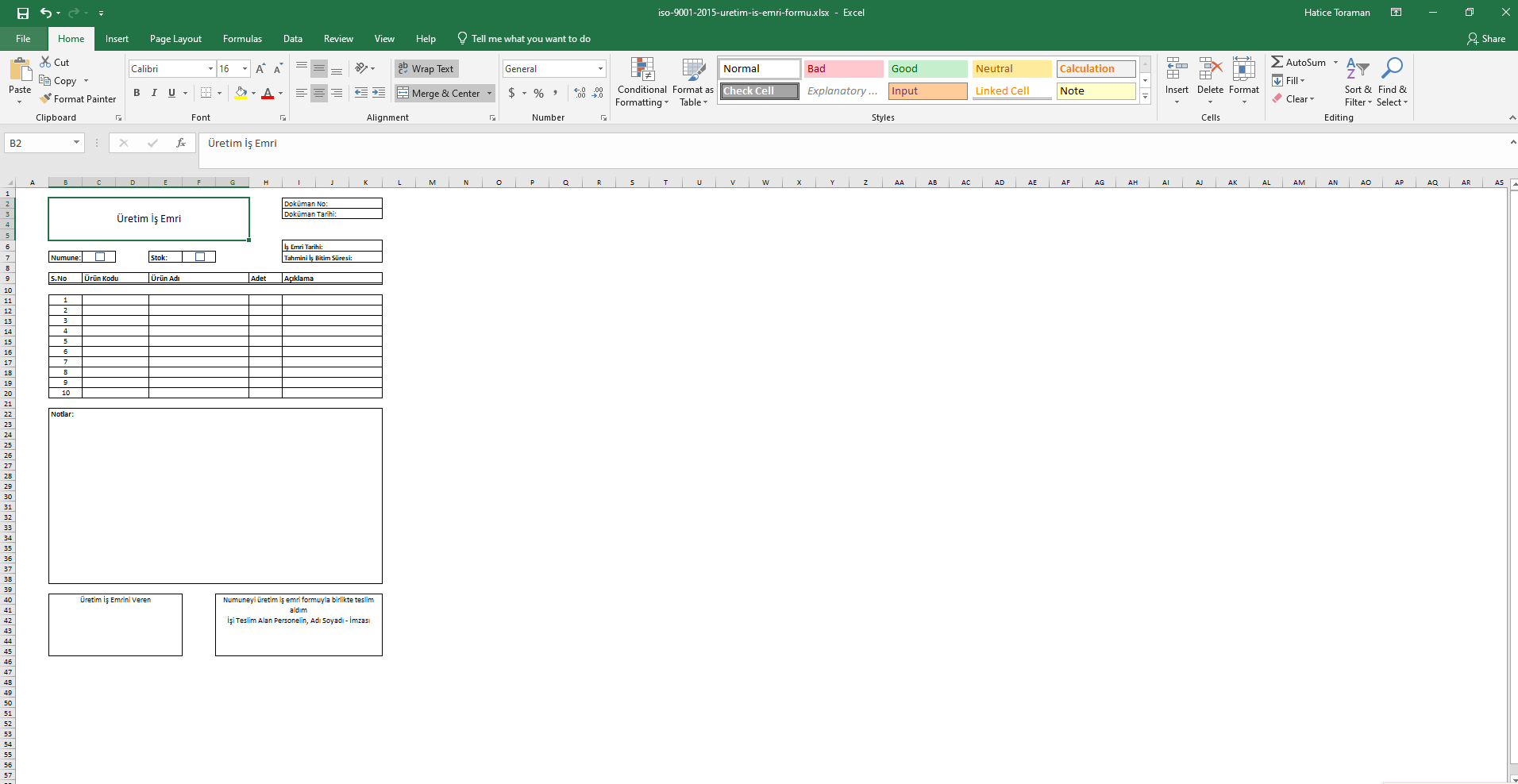Expand the Name Box dropdown arrow

click(76, 143)
